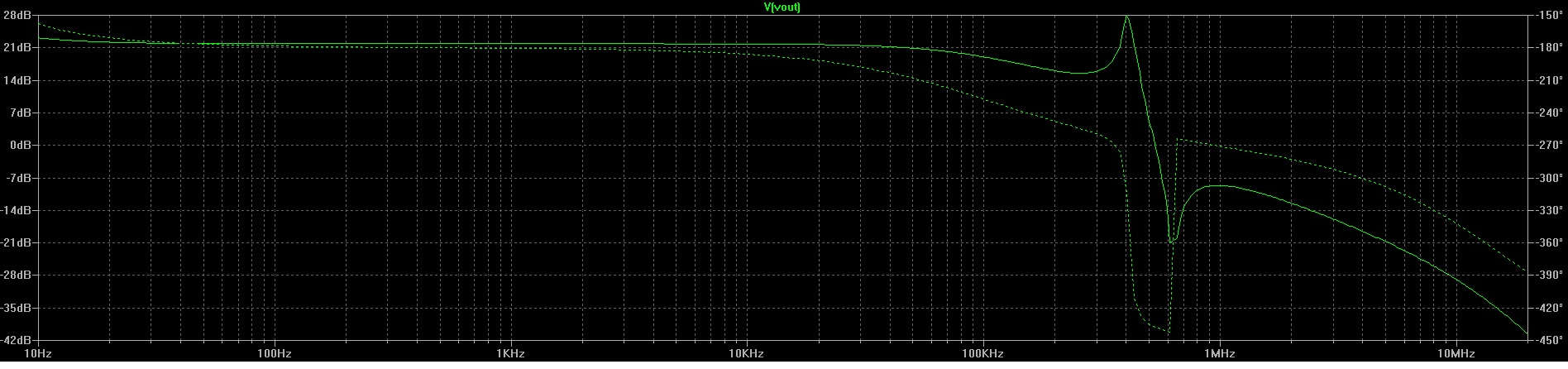Click the 28dB left axis label

16,16
